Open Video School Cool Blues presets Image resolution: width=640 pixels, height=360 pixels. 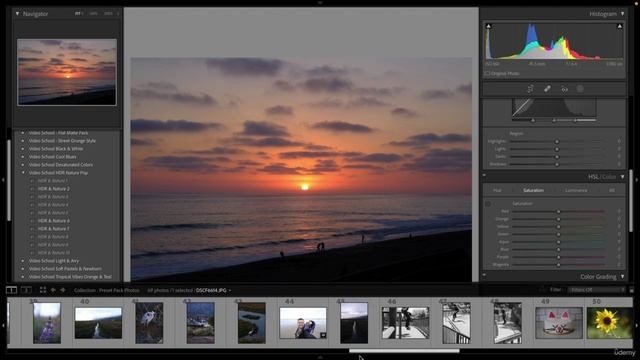(x=52, y=157)
